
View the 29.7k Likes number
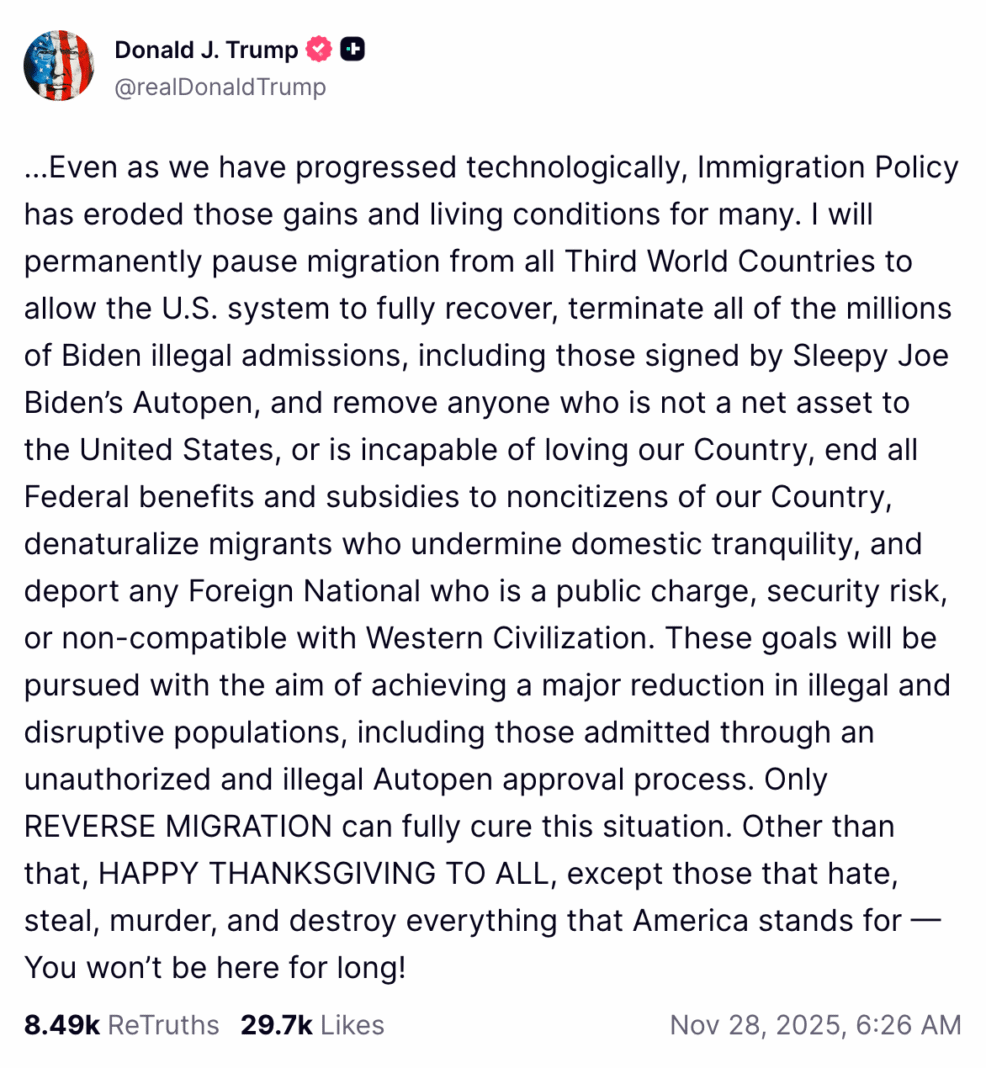276,1025
